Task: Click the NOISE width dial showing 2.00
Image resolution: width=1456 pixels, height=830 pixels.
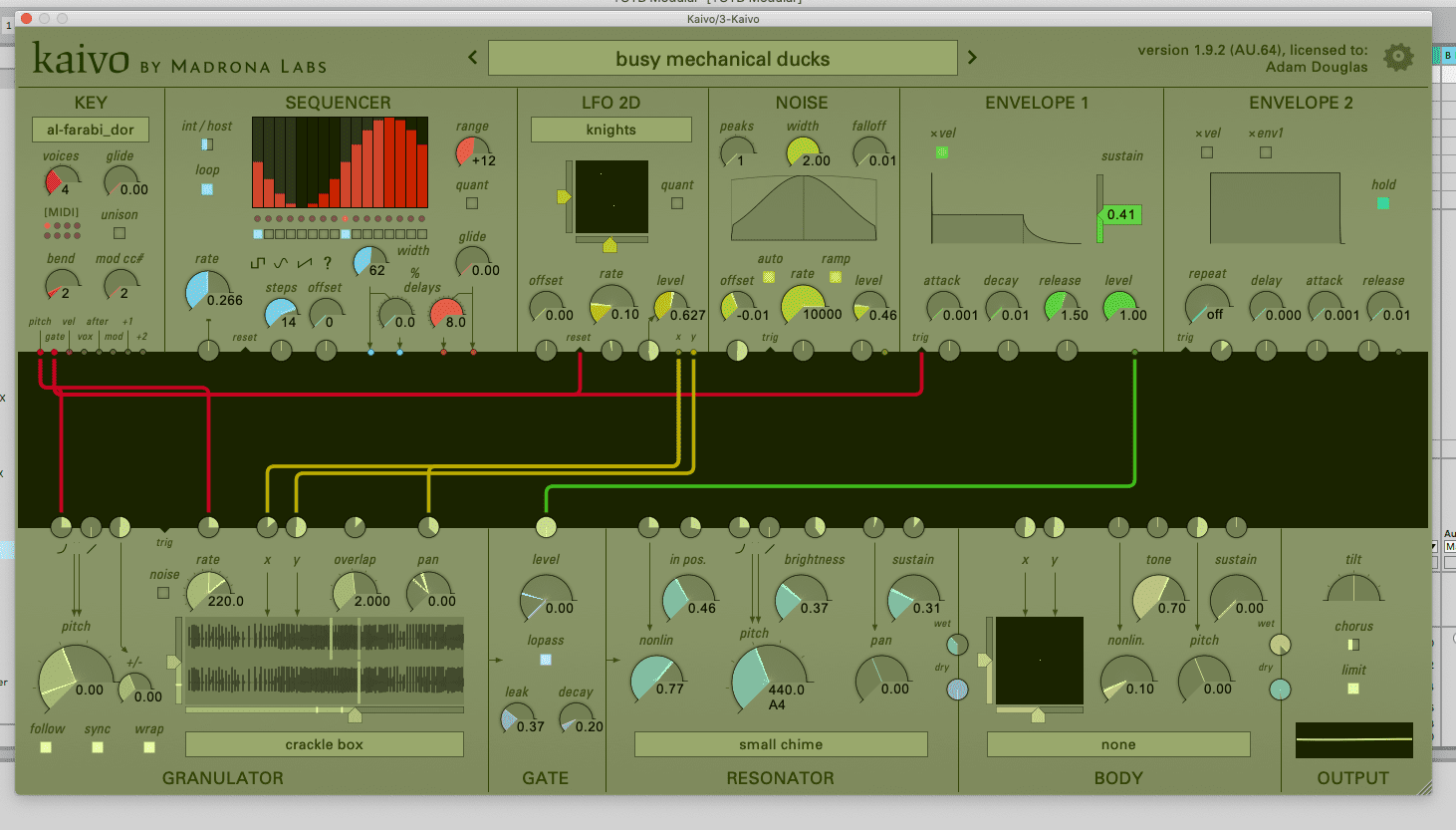Action: 803,152
